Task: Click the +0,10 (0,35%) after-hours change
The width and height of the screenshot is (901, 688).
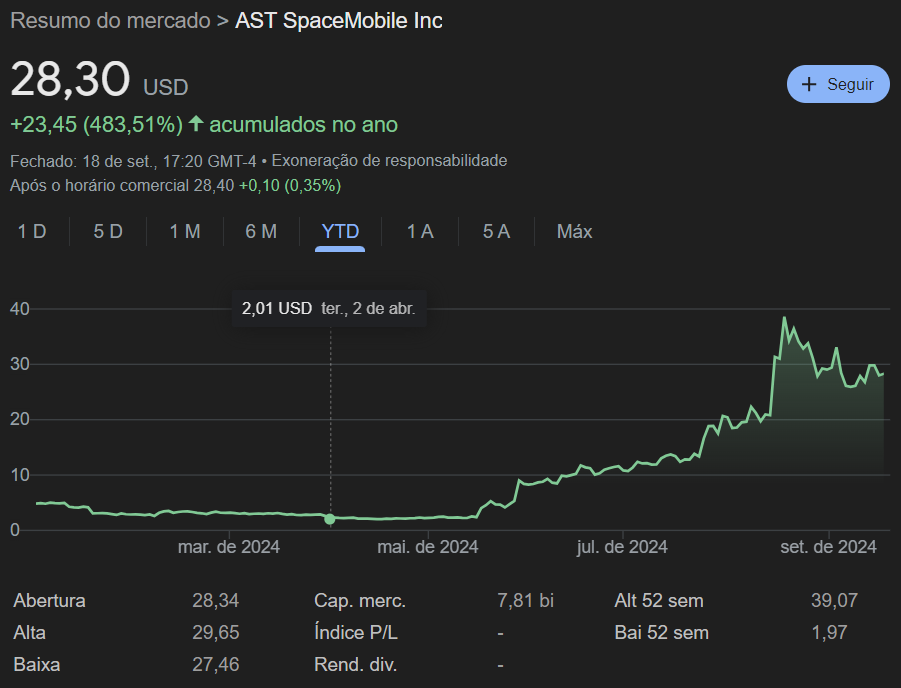Action: (290, 186)
